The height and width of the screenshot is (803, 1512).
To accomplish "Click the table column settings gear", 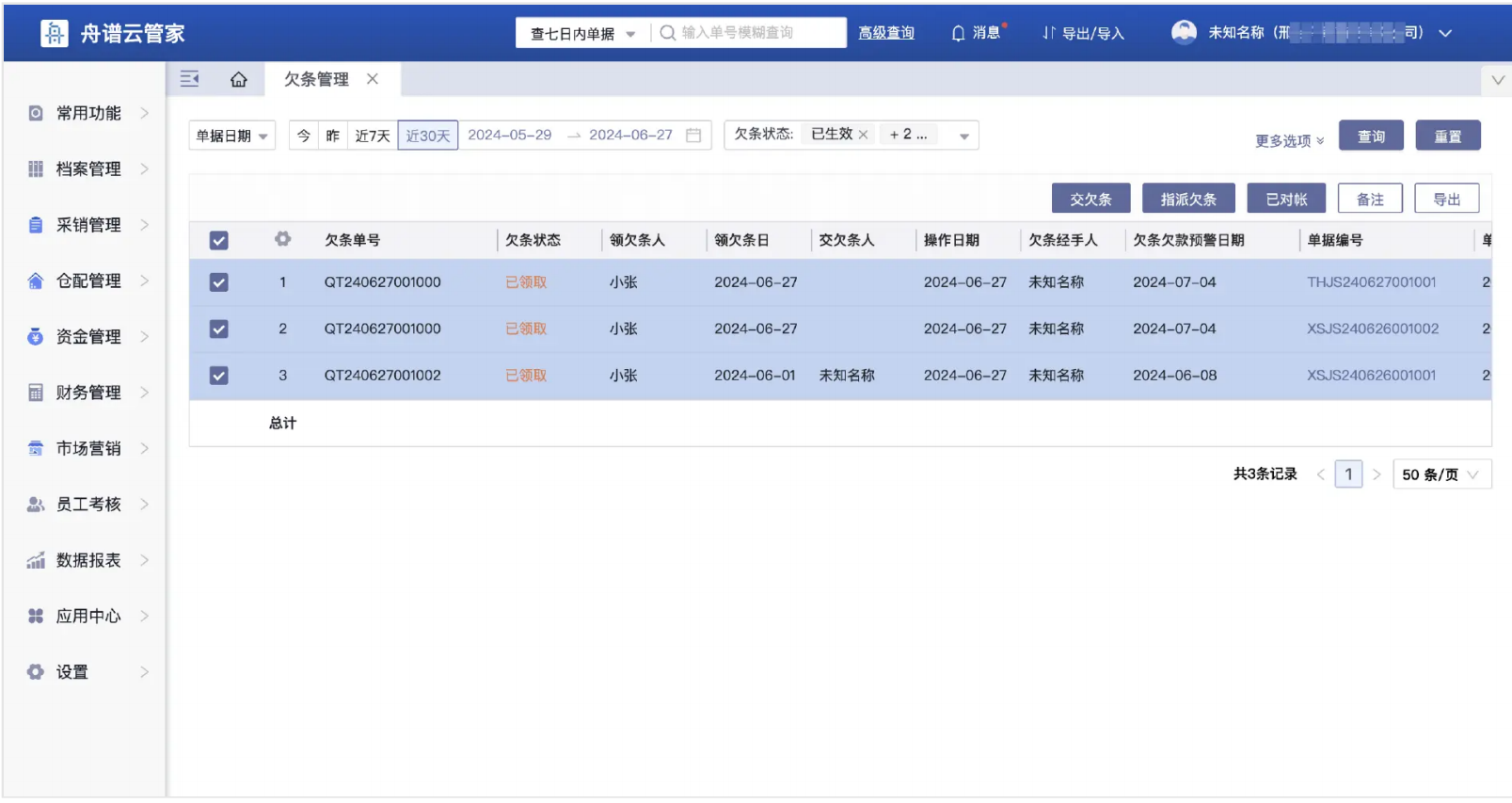I will click(x=282, y=239).
